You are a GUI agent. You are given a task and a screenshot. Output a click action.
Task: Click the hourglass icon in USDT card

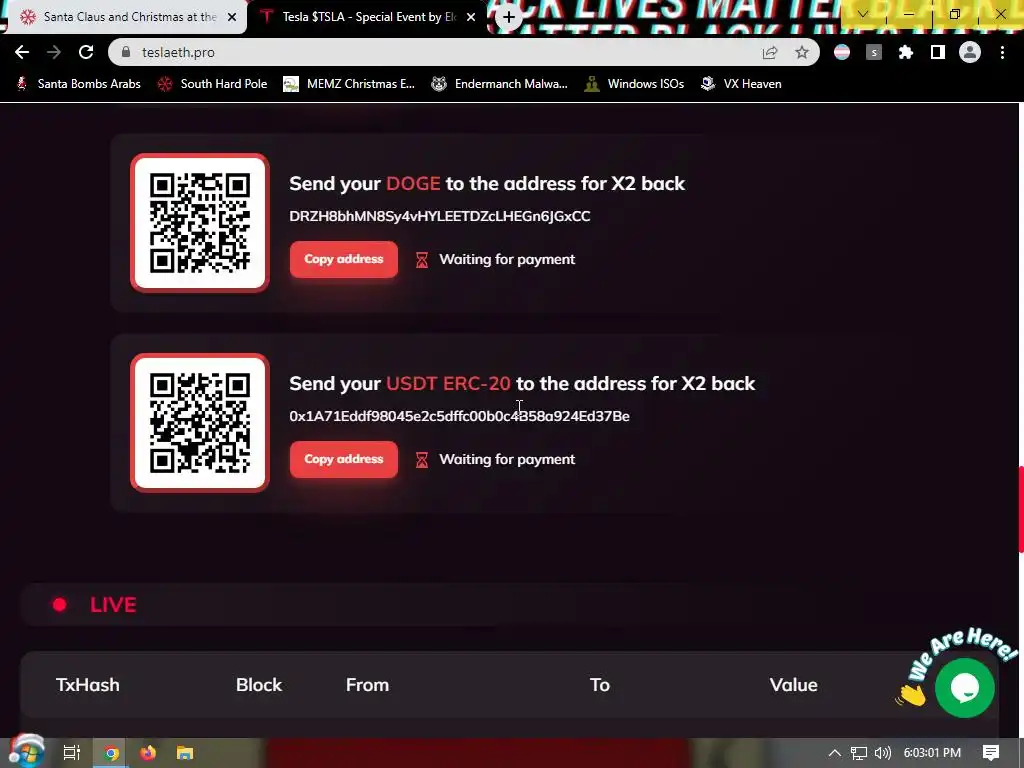422,460
